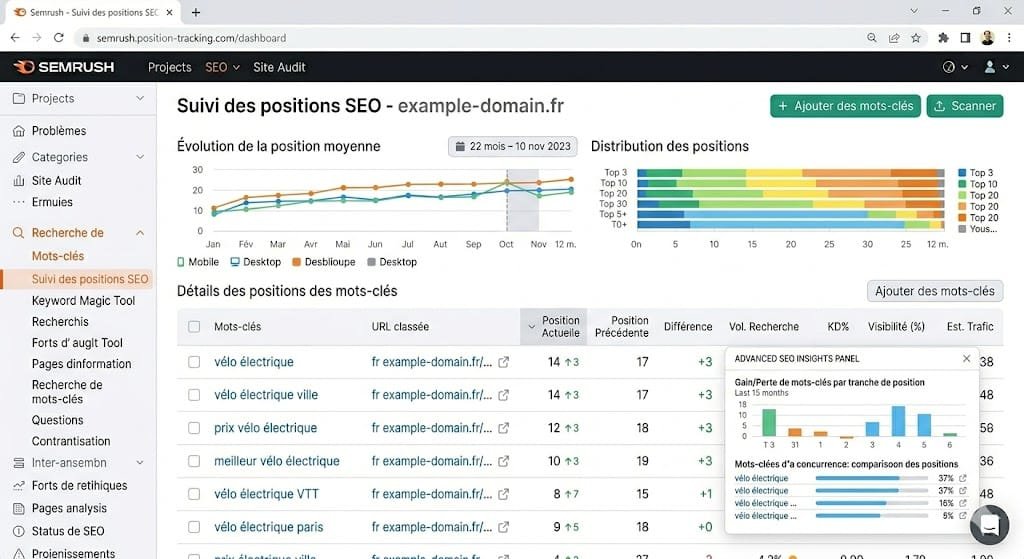Check the vélo électrique VTT checkbox
Viewport: 1024px width, 559px height.
pyautogui.click(x=194, y=494)
